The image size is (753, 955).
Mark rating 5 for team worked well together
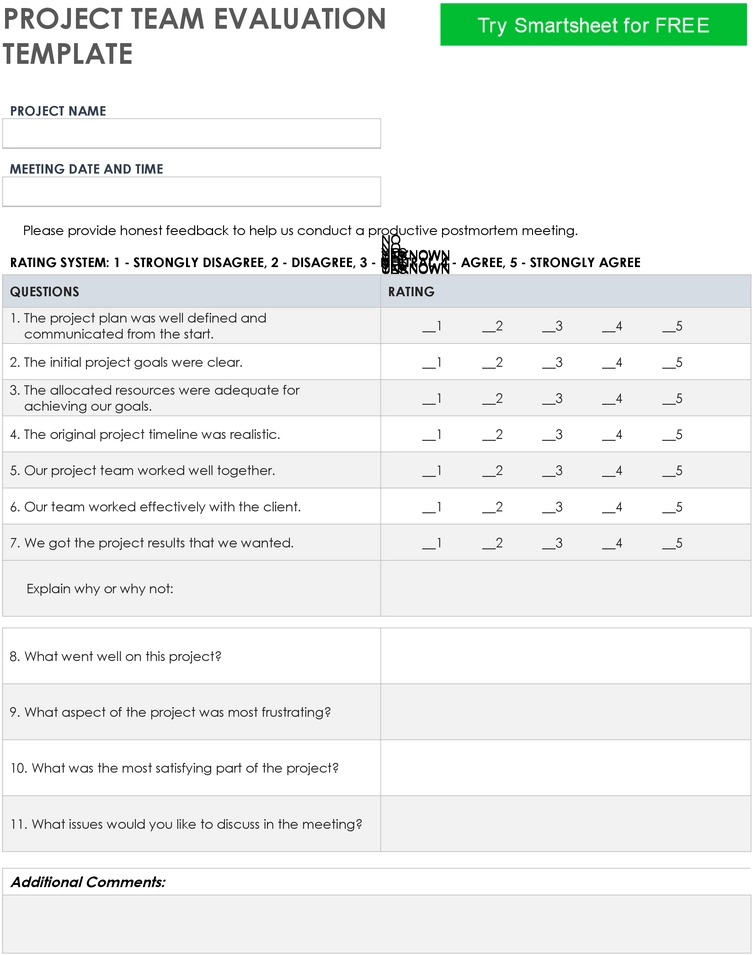pos(673,471)
